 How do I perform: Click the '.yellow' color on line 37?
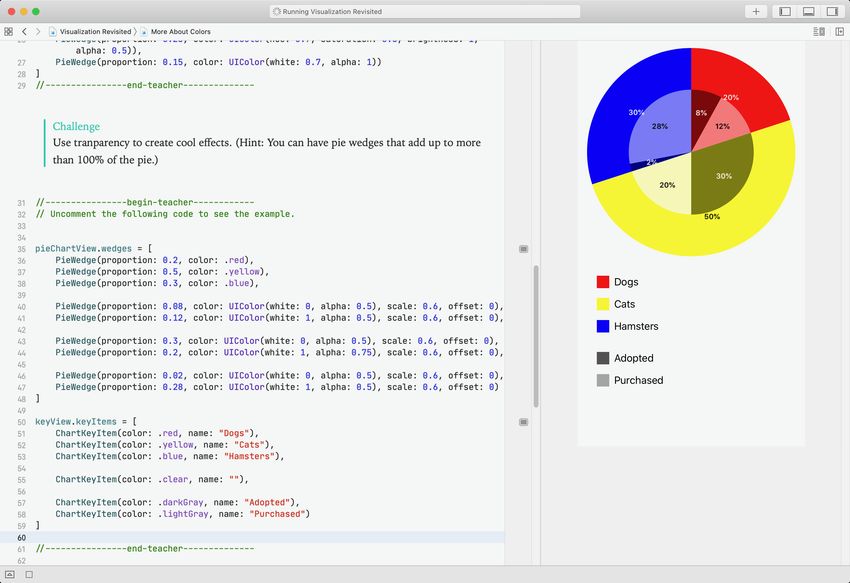242,271
